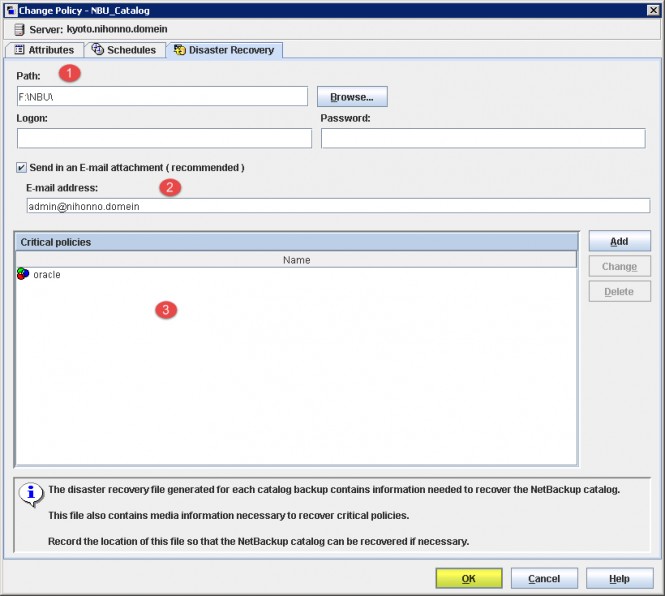Image resolution: width=665 pixels, height=596 pixels.
Task: Cancel the policy change
Action: 544,578
